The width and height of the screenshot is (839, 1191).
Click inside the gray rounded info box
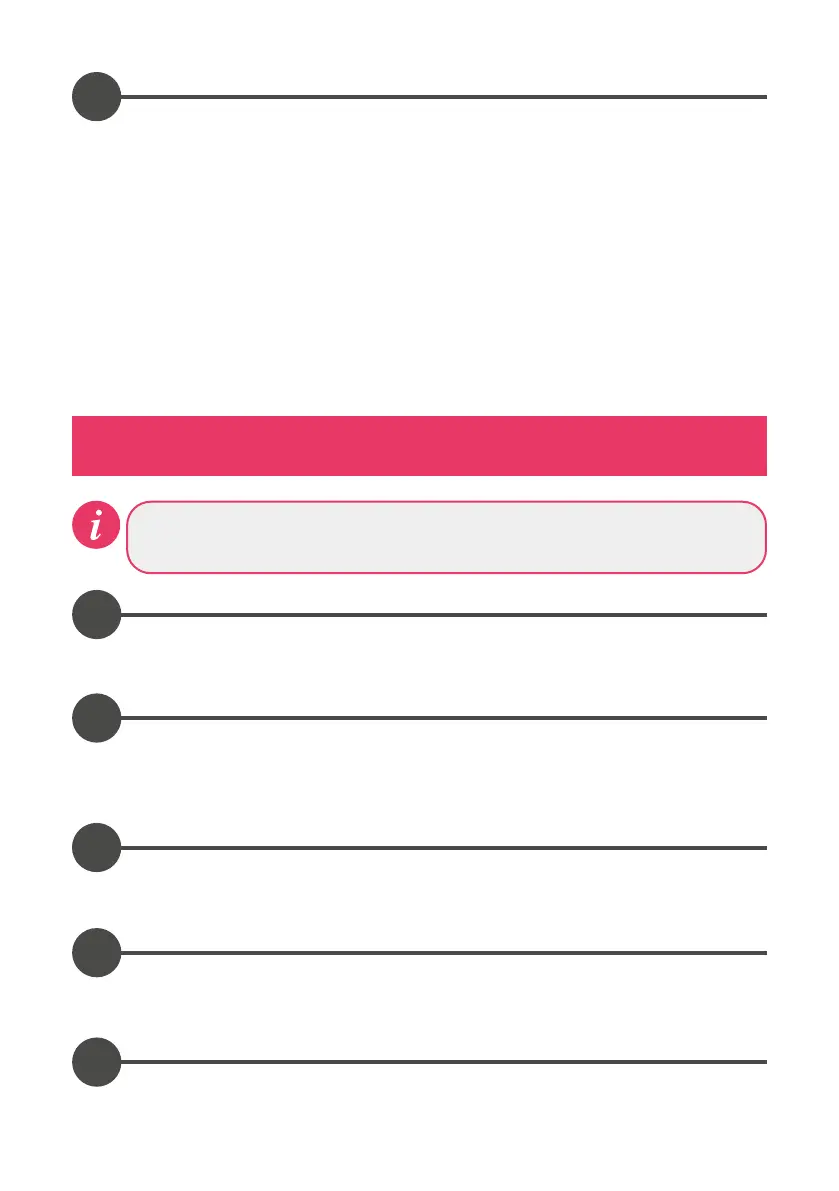pyautogui.click(x=446, y=537)
